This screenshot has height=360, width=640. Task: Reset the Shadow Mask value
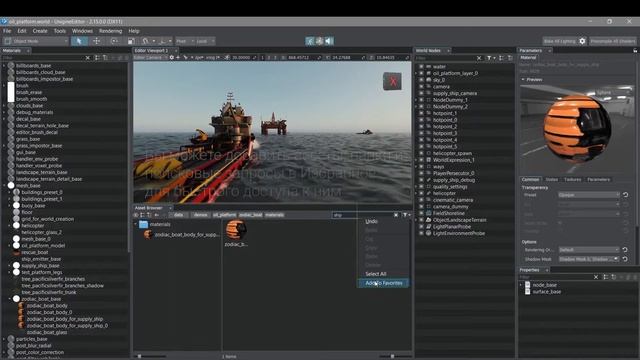point(625,259)
